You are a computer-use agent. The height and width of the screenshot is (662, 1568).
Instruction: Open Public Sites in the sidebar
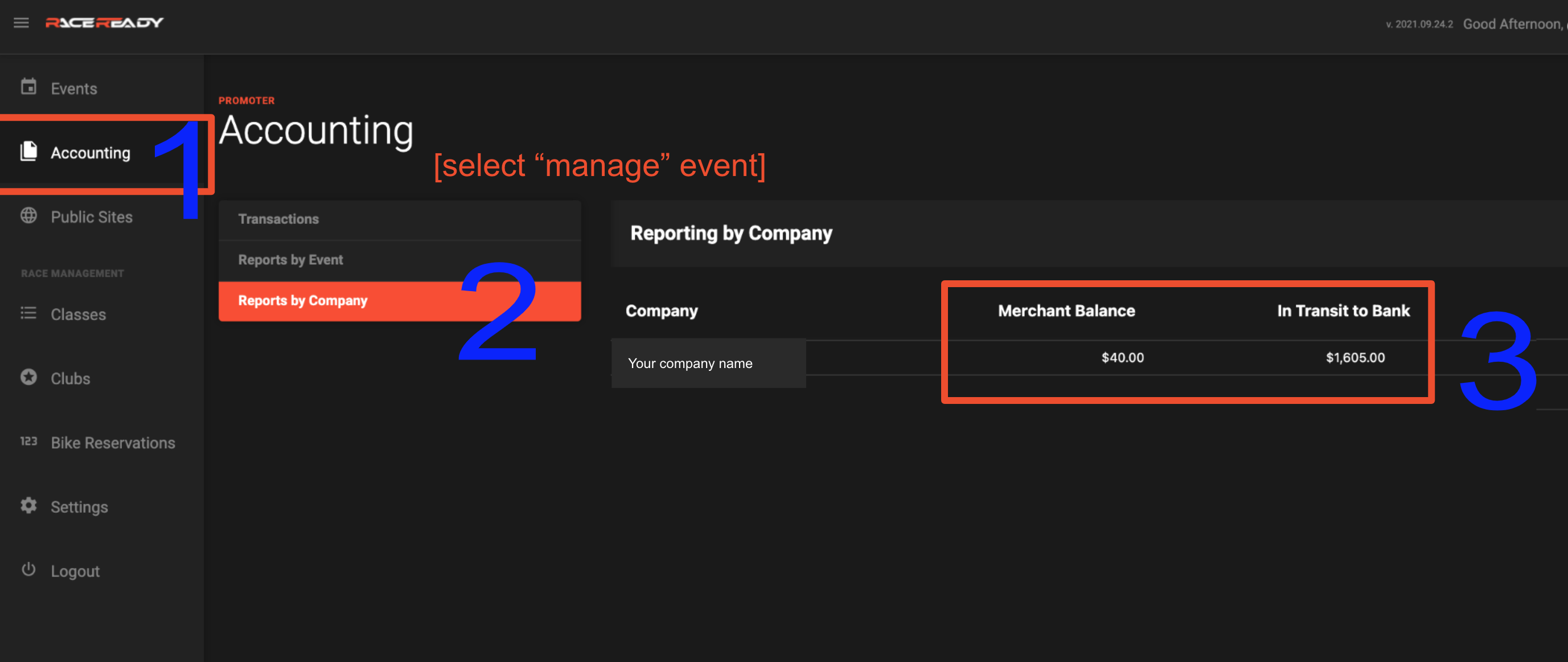[91, 218]
